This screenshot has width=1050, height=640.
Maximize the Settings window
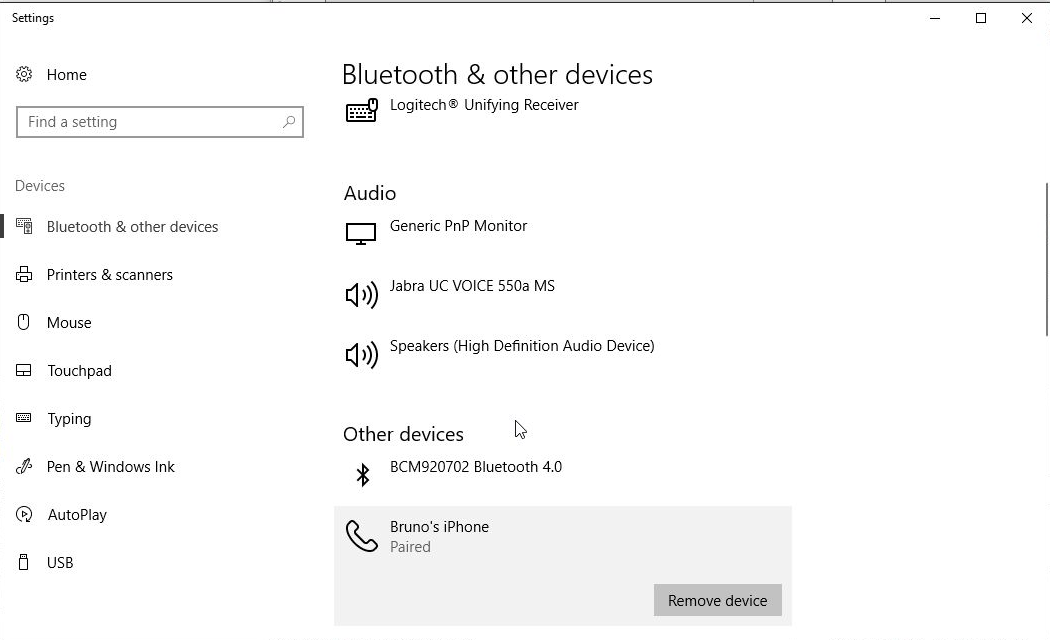[x=981, y=18]
